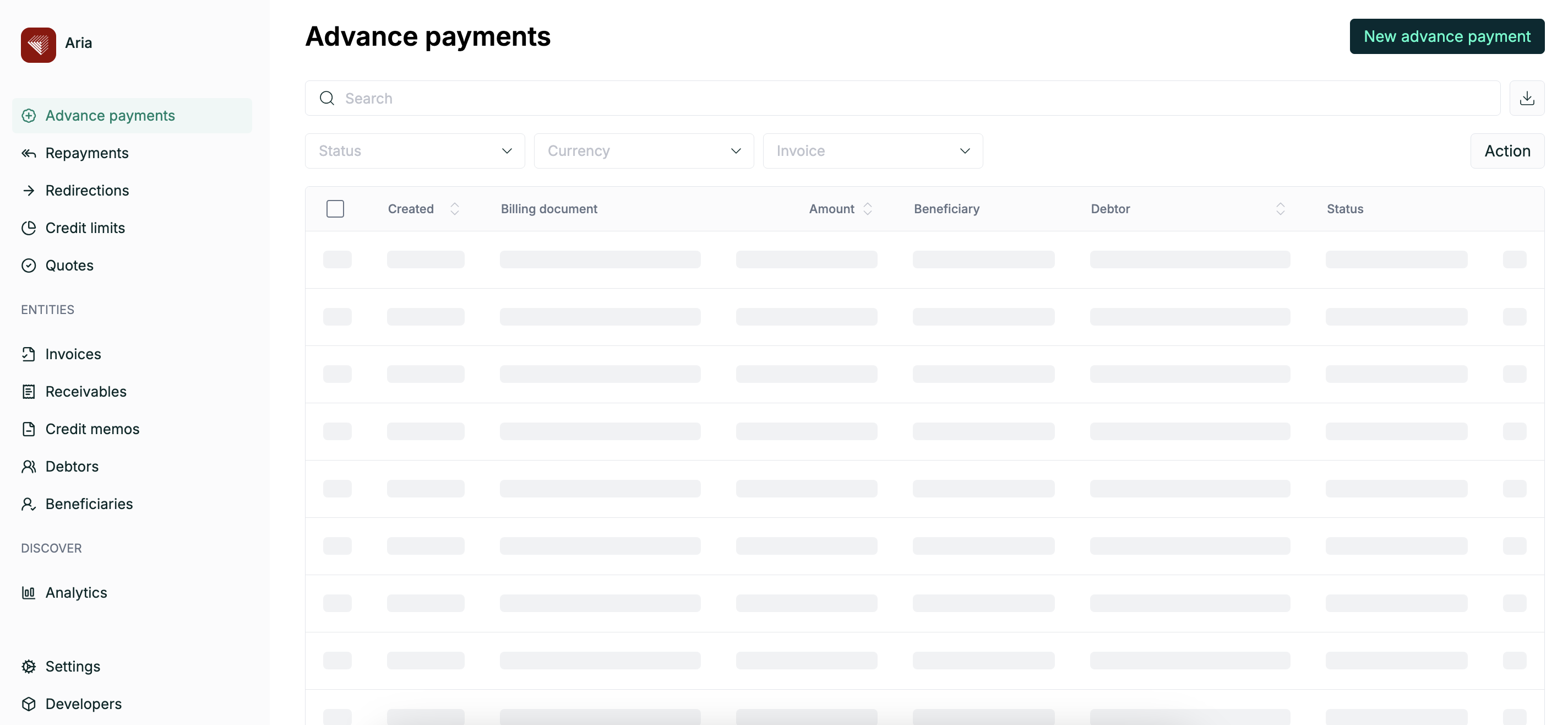Click the Credit memos file icon
This screenshot has height=725, width=1568.
[29, 429]
